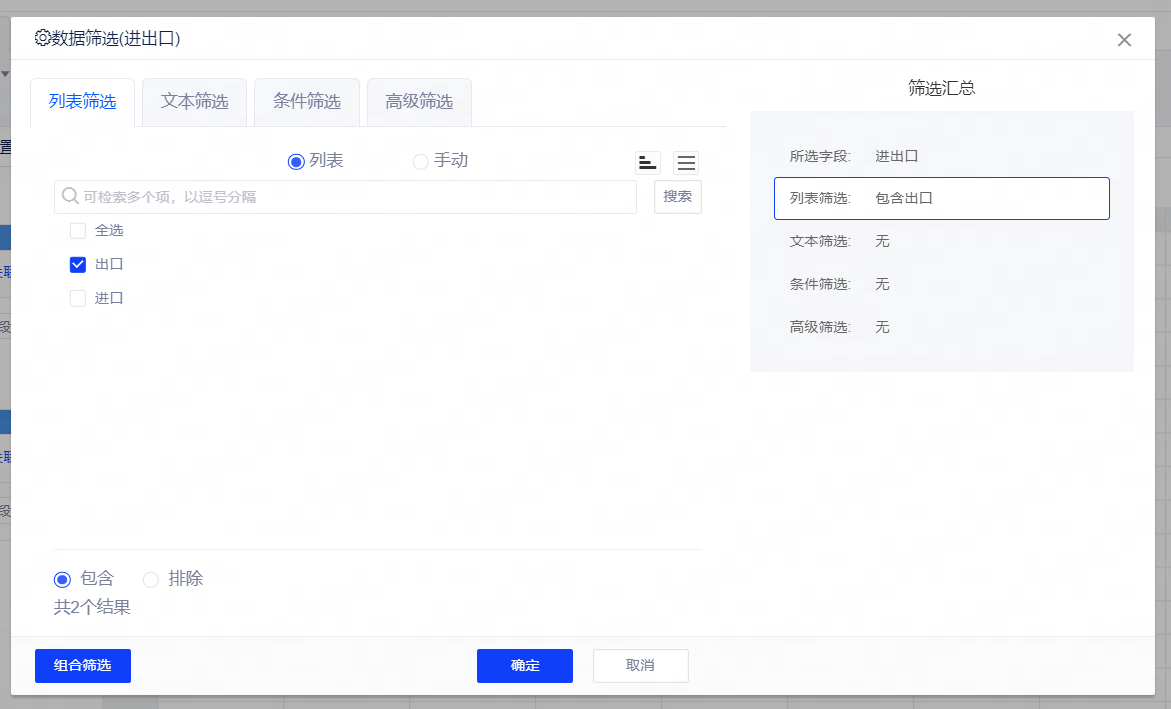Select the 列表筛选 包含出口 summary row
The width and height of the screenshot is (1171, 709).
pos(941,198)
